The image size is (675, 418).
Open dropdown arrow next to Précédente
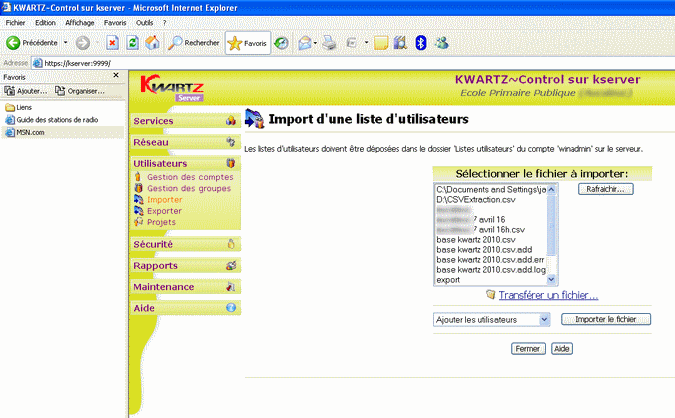pyautogui.click(x=65, y=43)
